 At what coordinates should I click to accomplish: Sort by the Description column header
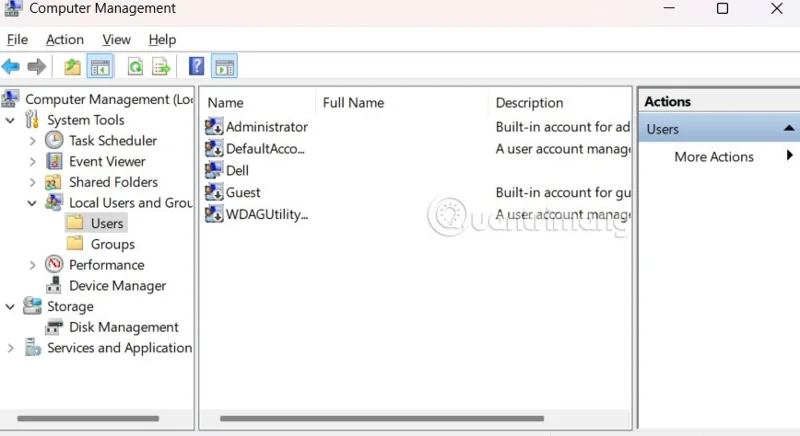[530, 102]
